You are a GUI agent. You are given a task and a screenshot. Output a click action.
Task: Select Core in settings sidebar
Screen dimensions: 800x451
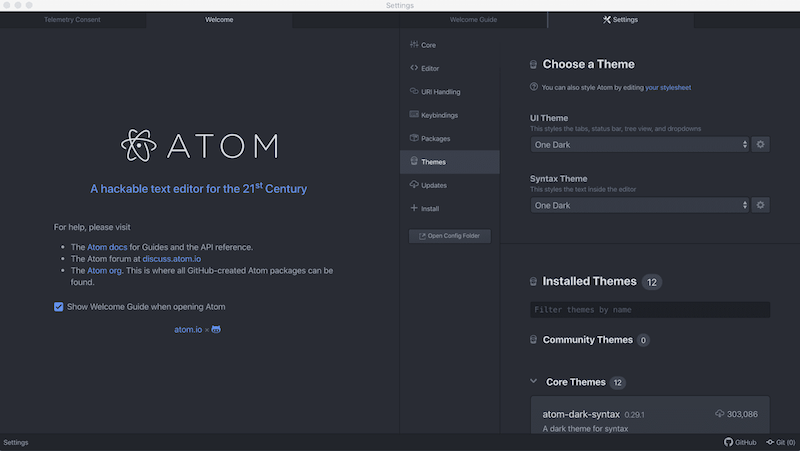[x=428, y=45]
